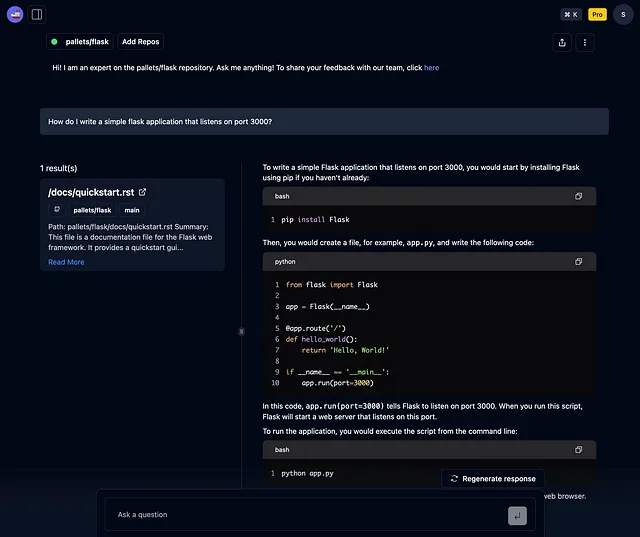Screen dimensions: 640x537
Task: Copy the python code block
Action: coord(578,262)
